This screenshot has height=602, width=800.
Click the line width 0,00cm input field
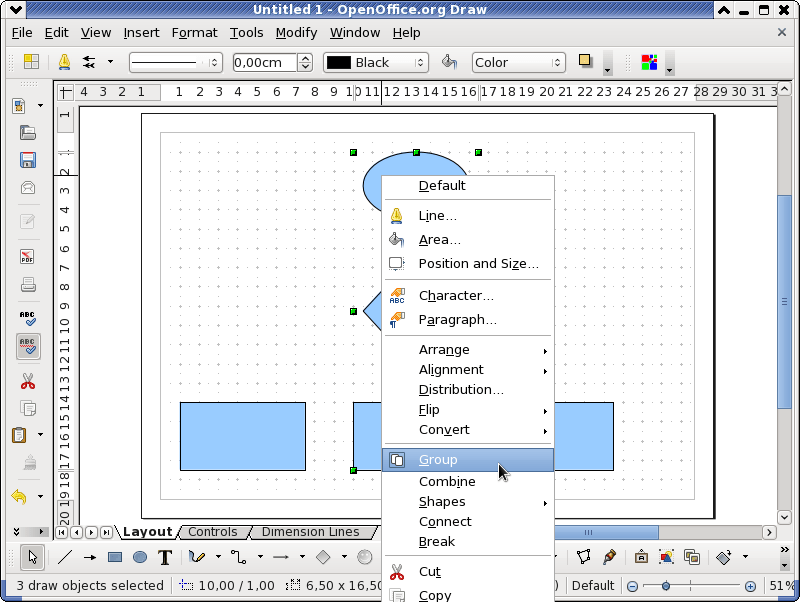[264, 62]
